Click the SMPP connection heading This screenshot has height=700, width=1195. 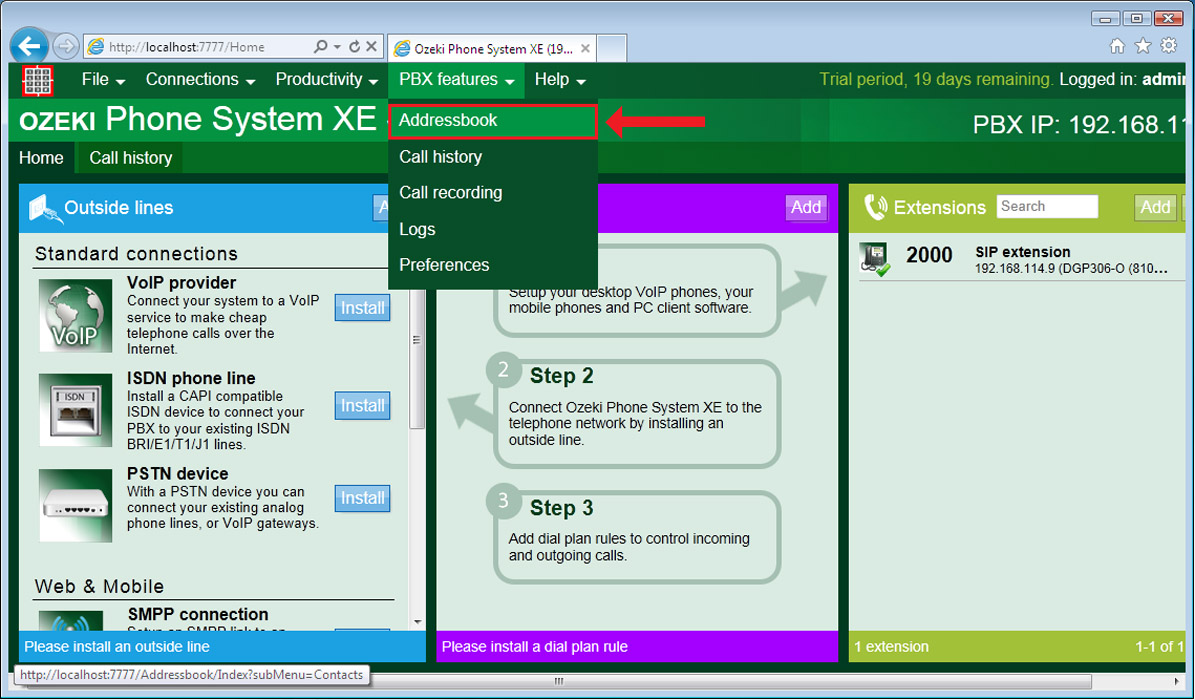click(x=198, y=615)
